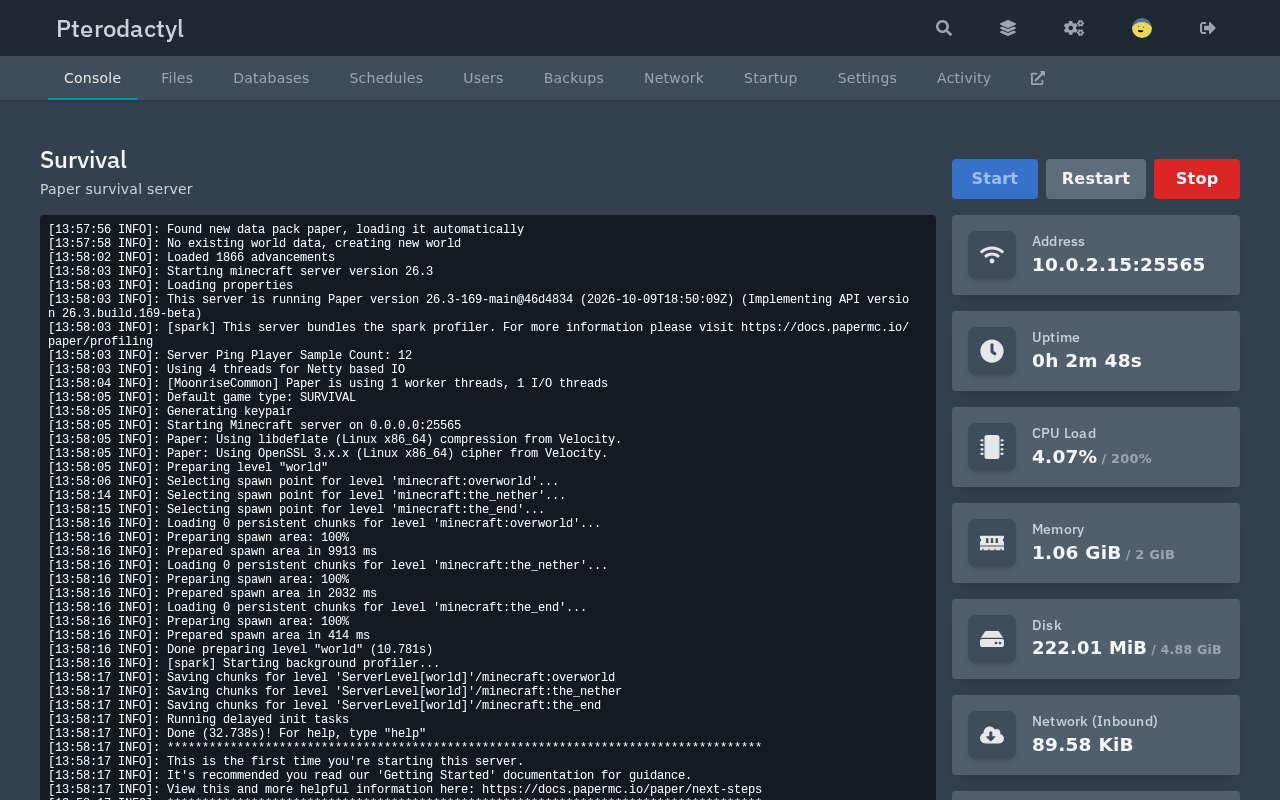Click the memory value 1.06 GiB

(x=1077, y=553)
